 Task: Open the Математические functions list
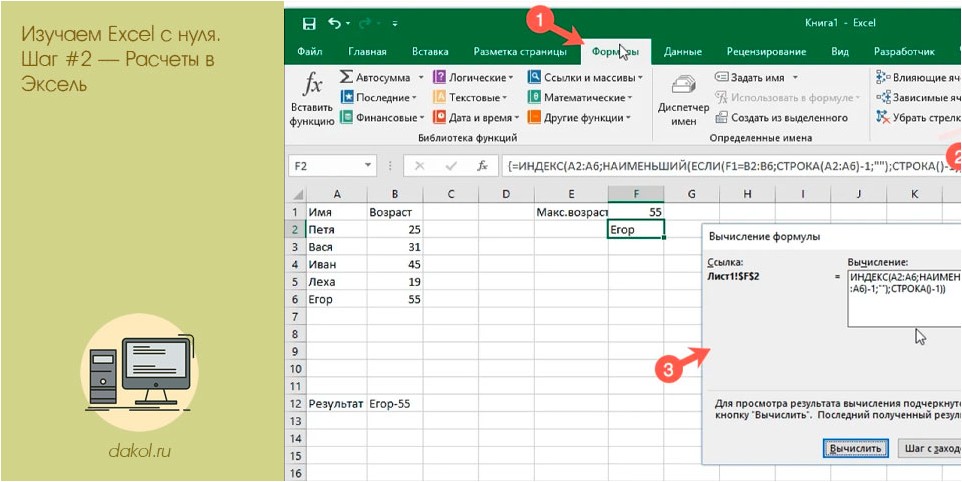(580, 98)
